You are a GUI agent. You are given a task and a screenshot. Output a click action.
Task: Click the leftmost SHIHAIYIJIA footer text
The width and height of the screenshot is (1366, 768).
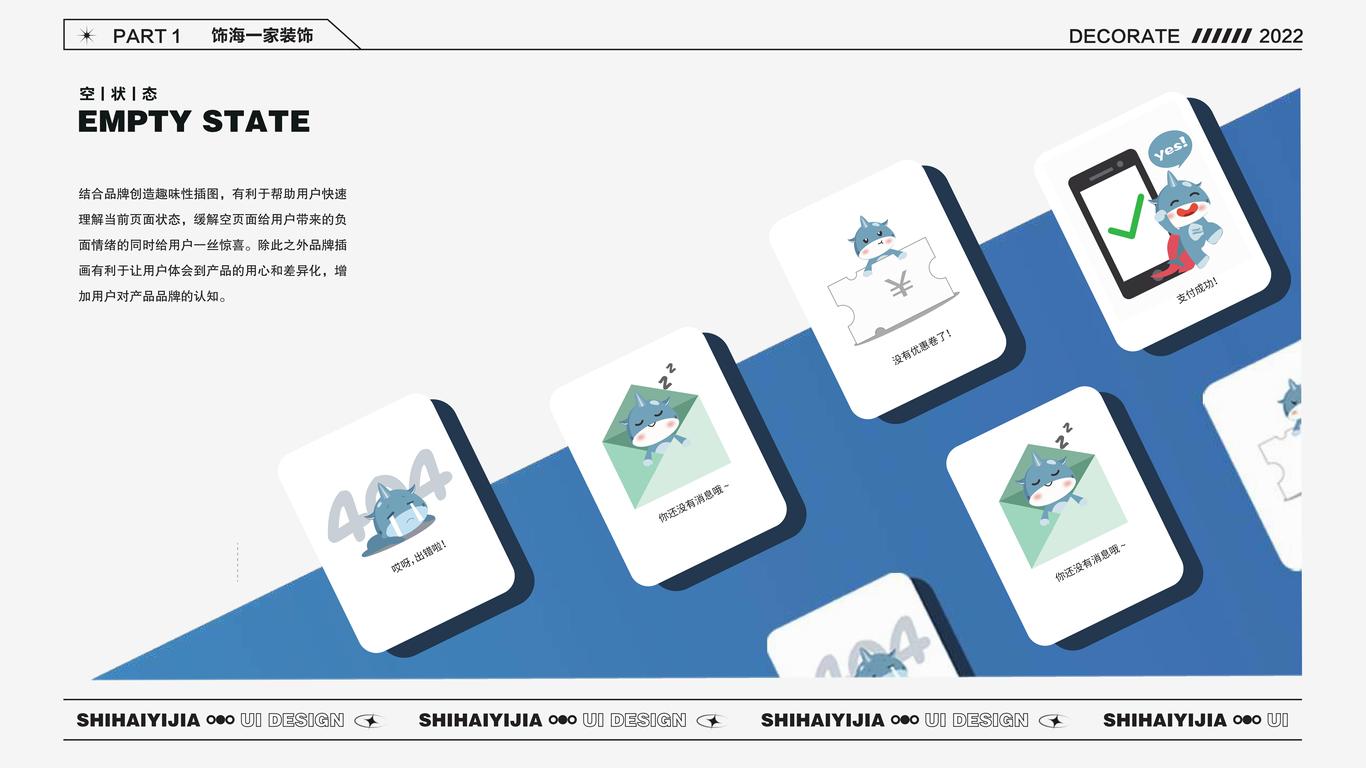coord(139,720)
